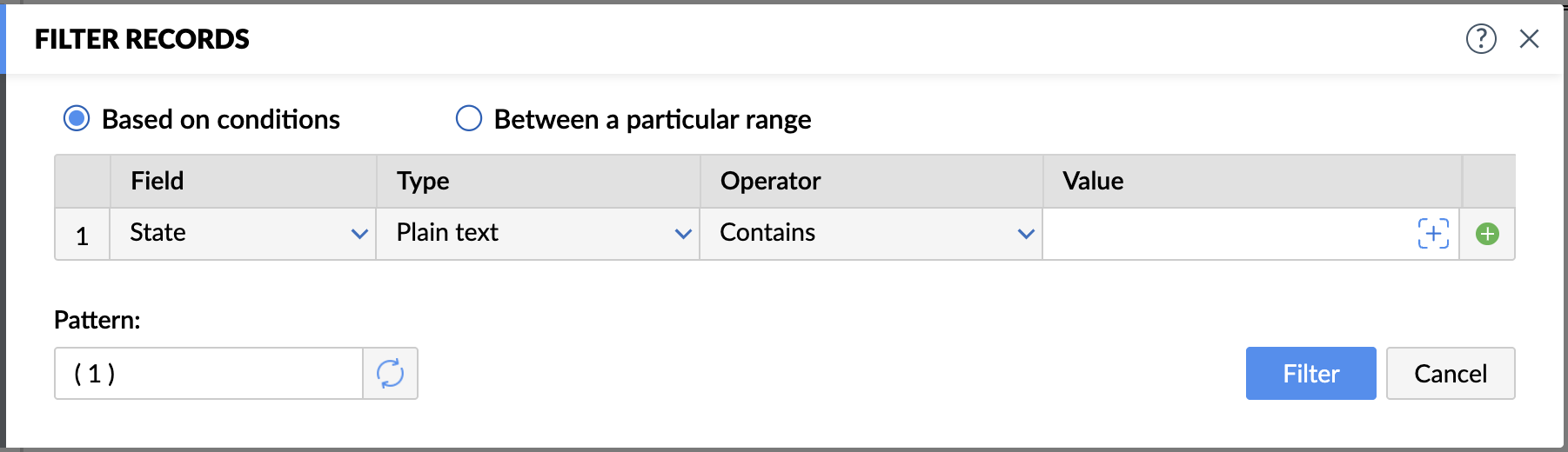The image size is (1568, 452).
Task: Open the help question mark icon
Action: click(x=1481, y=38)
